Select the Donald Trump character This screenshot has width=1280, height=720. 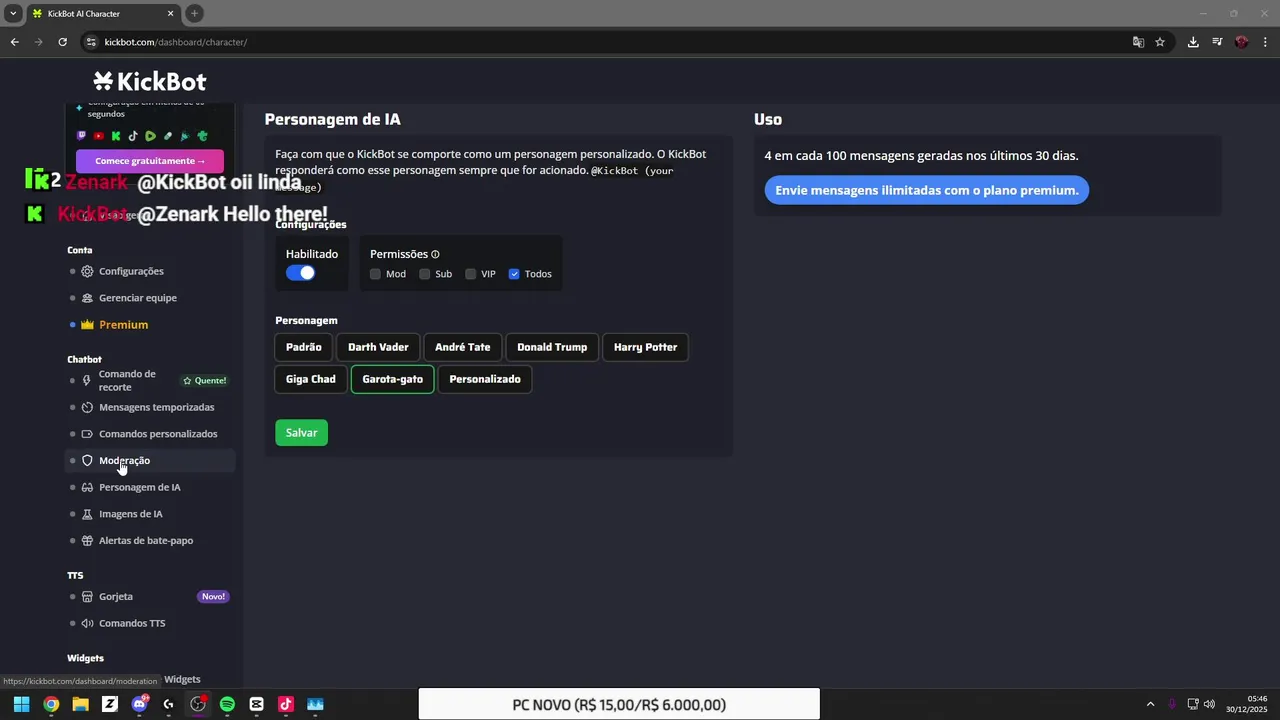552,347
